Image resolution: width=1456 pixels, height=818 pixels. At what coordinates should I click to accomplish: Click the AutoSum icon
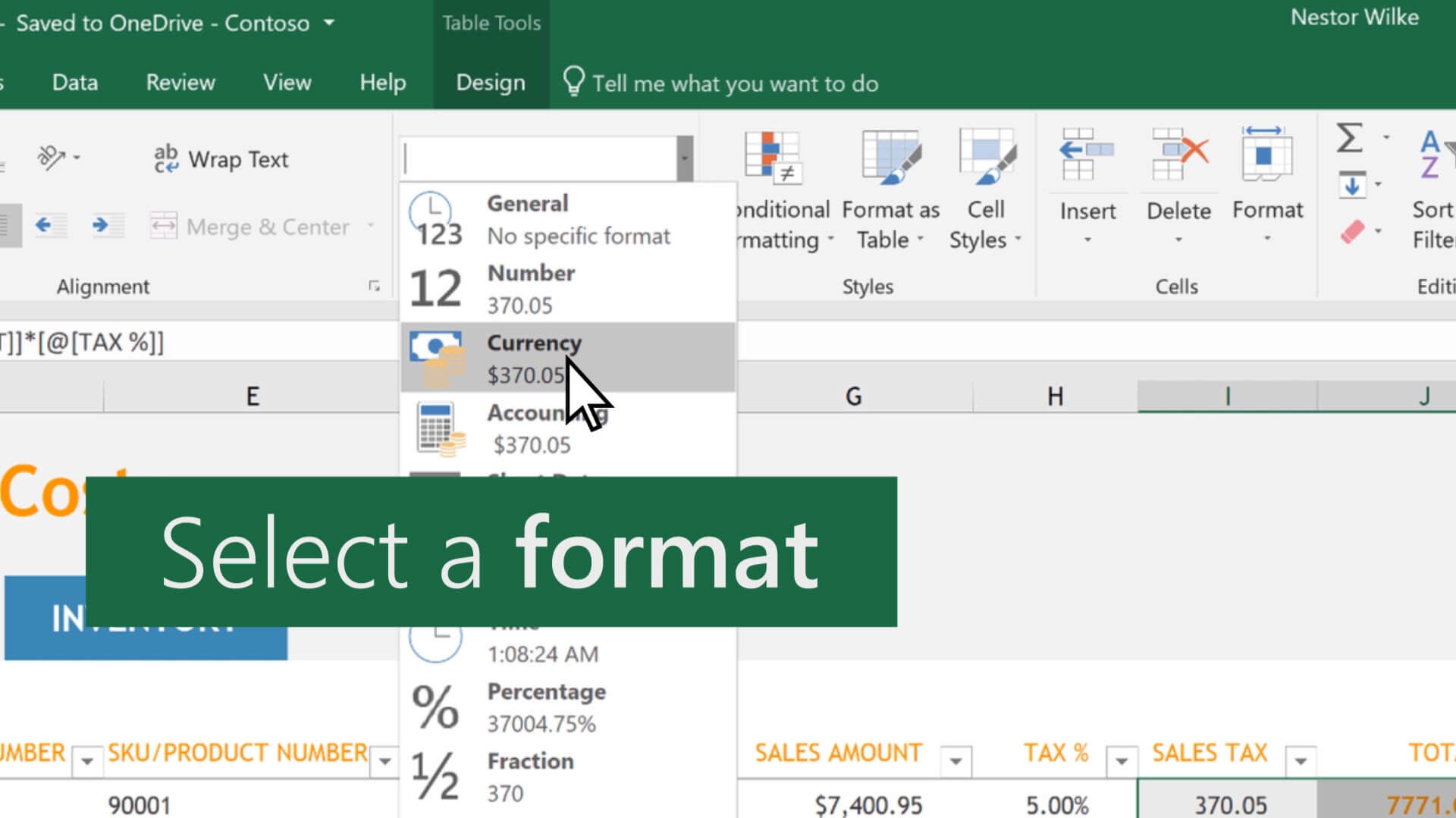[x=1349, y=138]
